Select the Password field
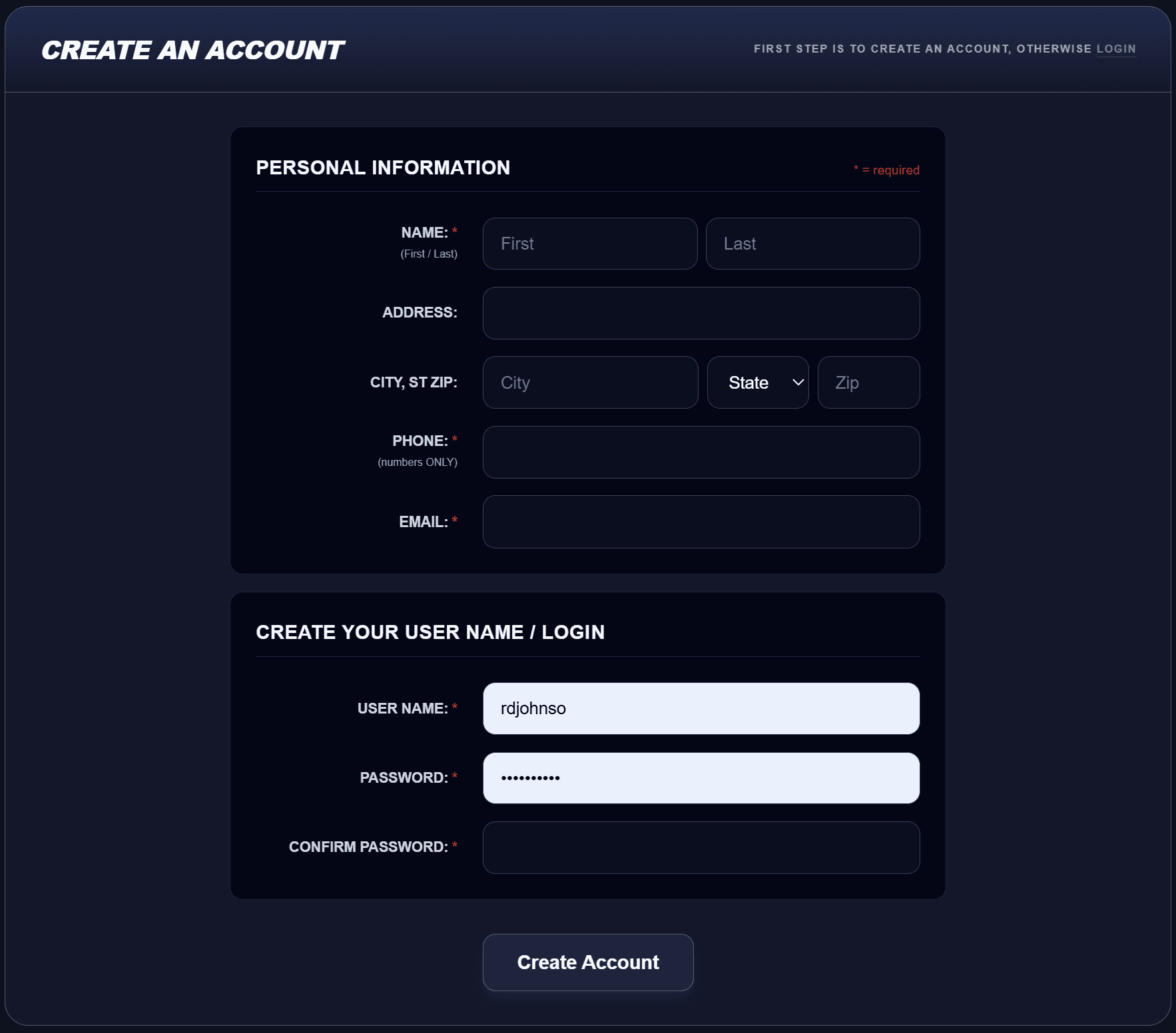The width and height of the screenshot is (1176, 1033). point(701,777)
